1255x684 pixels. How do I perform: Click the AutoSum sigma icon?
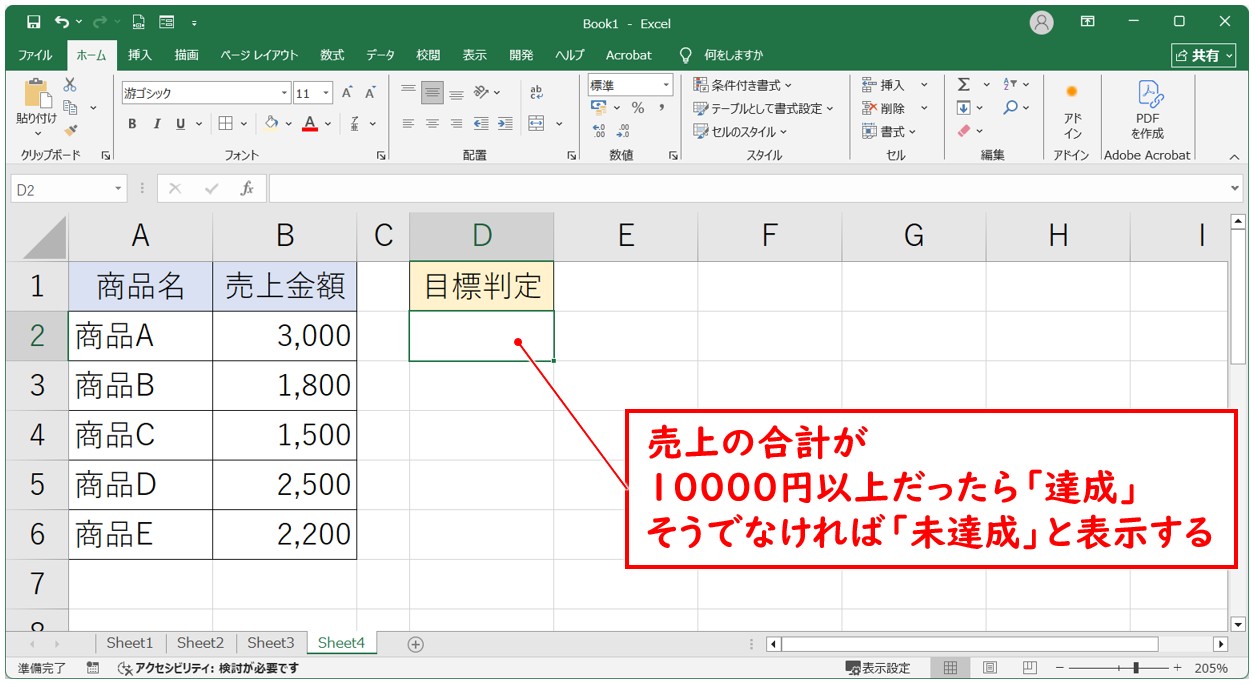(964, 85)
